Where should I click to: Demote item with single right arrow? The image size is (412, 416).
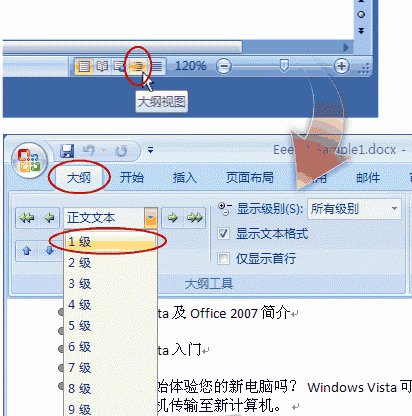point(173,218)
